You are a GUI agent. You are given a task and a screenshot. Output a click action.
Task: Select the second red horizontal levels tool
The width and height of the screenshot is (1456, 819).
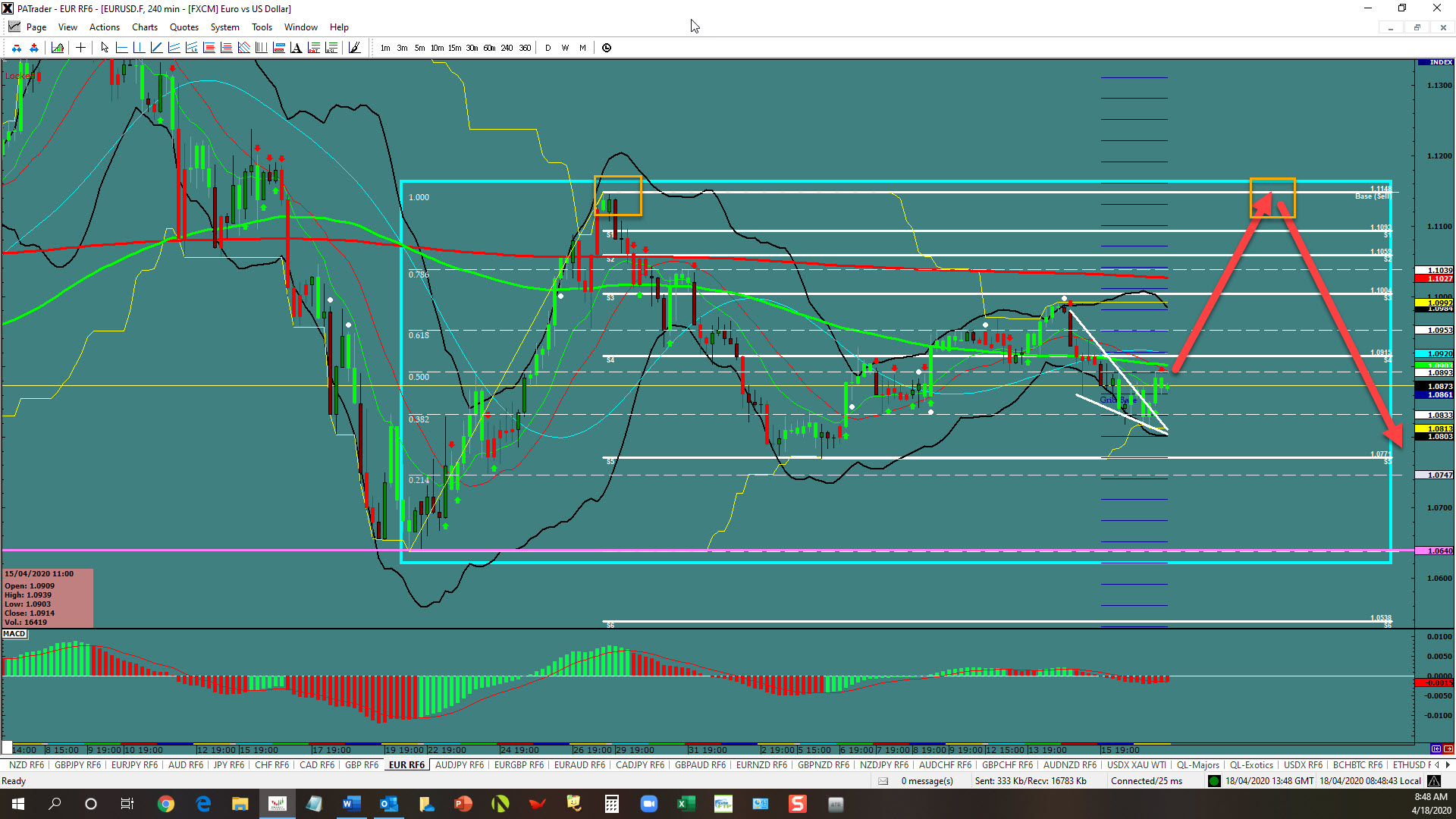pyautogui.click(x=226, y=48)
